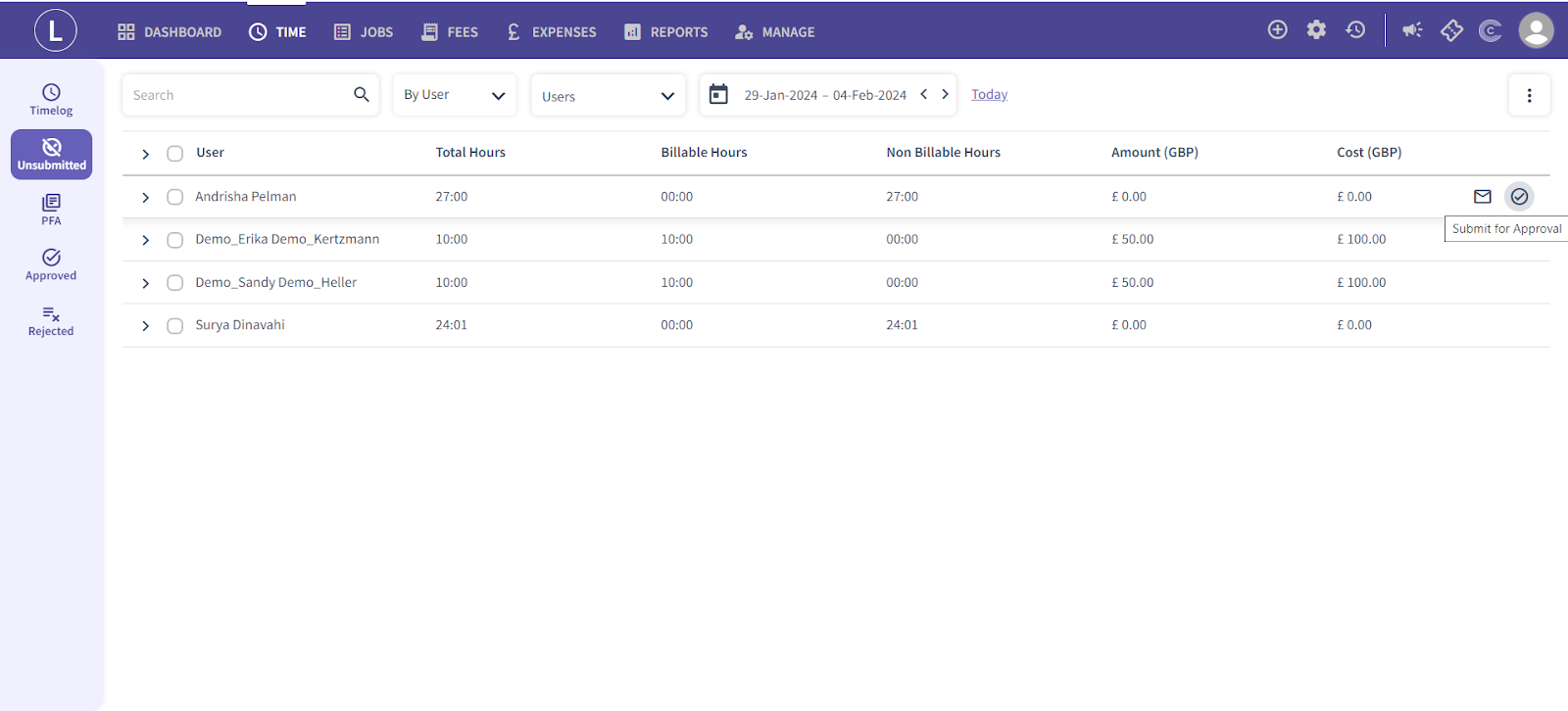Go to Timelog in the sidebar
The width and height of the screenshot is (1568, 711).
51,100
